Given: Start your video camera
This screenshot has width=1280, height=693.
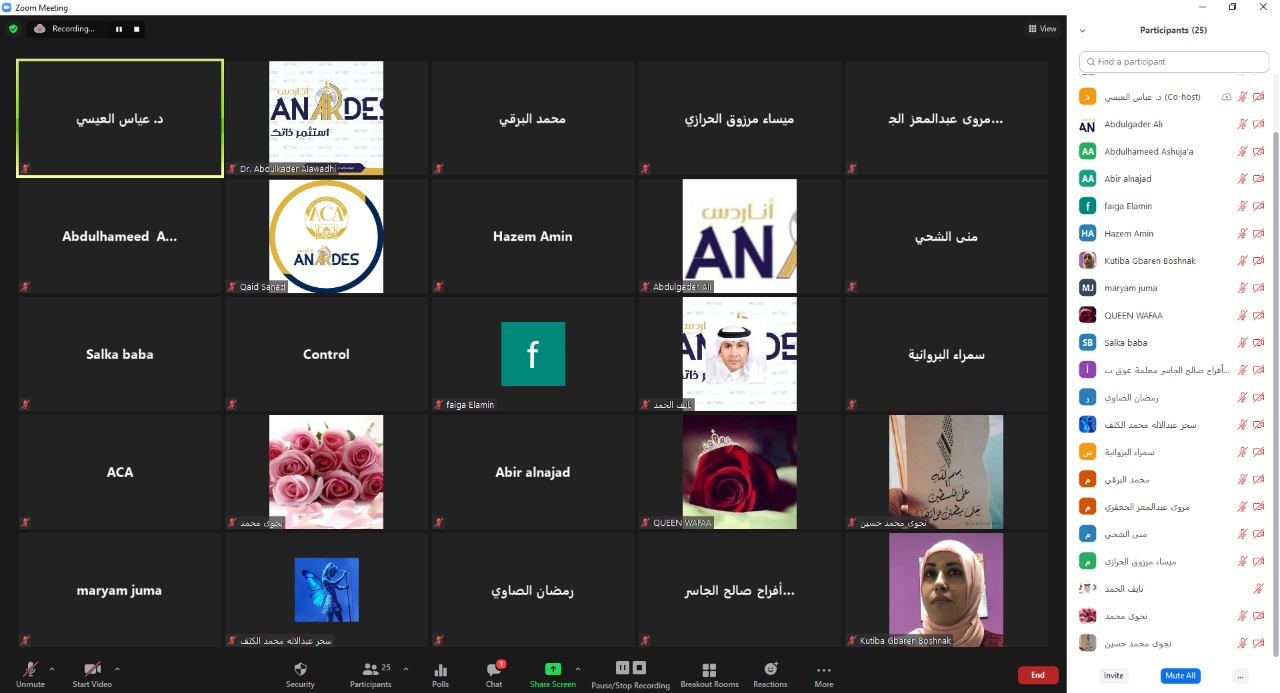Looking at the screenshot, I should 92,674.
